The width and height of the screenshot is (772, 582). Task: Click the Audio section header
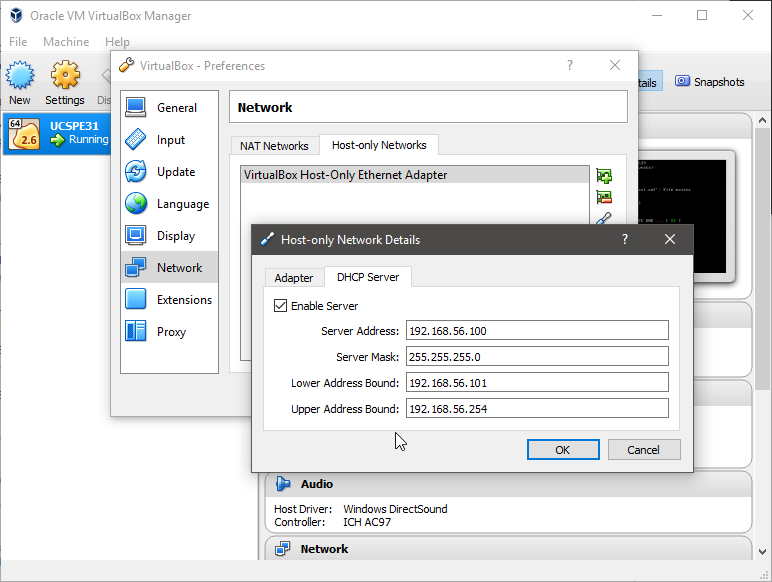(x=509, y=484)
